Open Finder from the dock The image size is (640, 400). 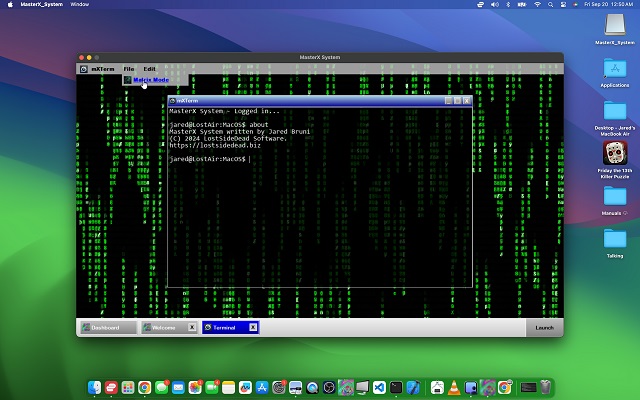coord(94,387)
